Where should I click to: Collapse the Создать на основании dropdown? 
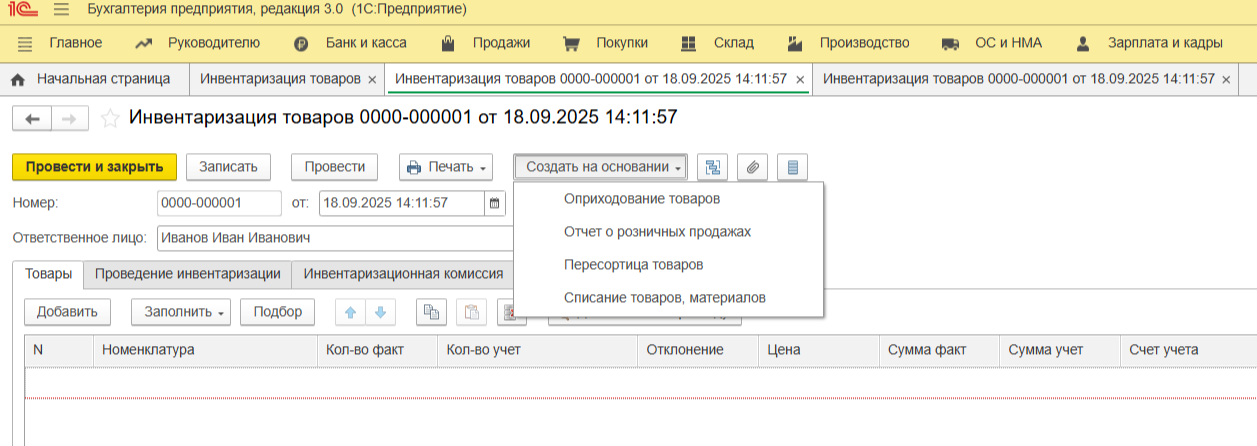point(602,167)
